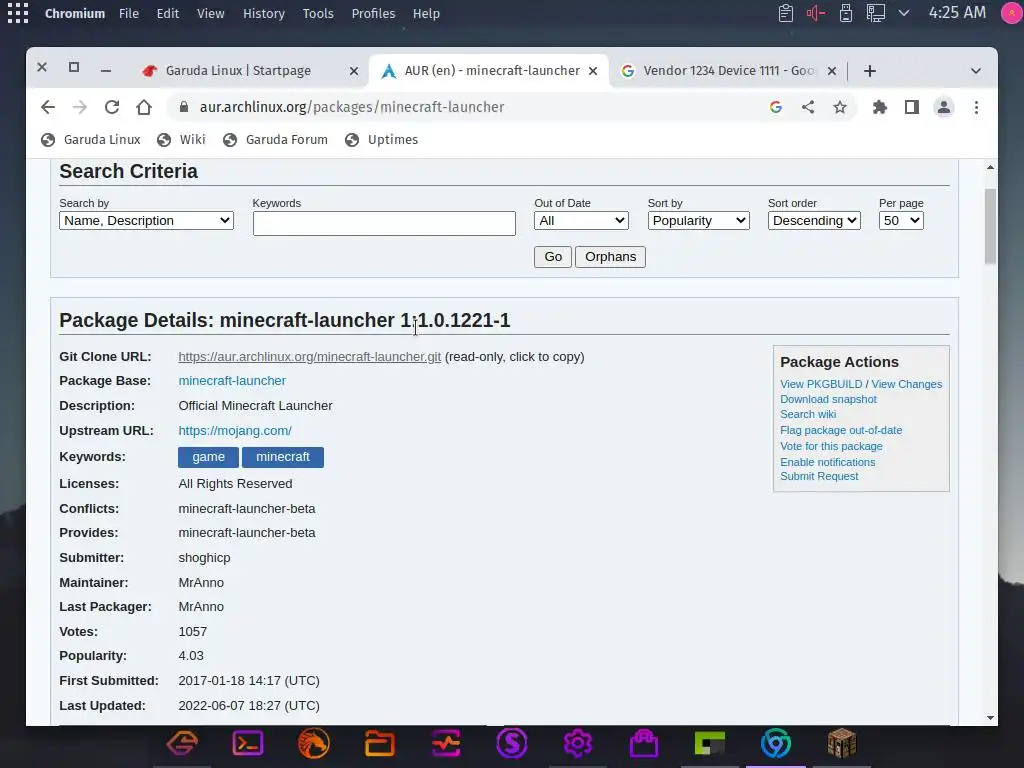This screenshot has height=768, width=1024.
Task: Go back to previous page
Action: pyautogui.click(x=48, y=107)
